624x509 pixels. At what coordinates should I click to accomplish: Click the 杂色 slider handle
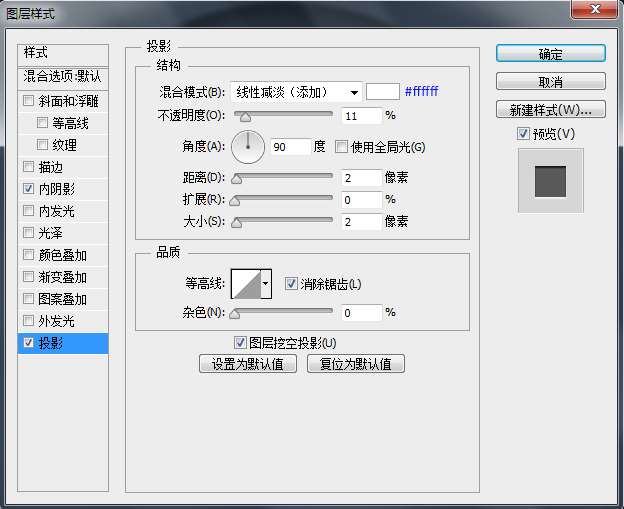[x=235, y=314]
